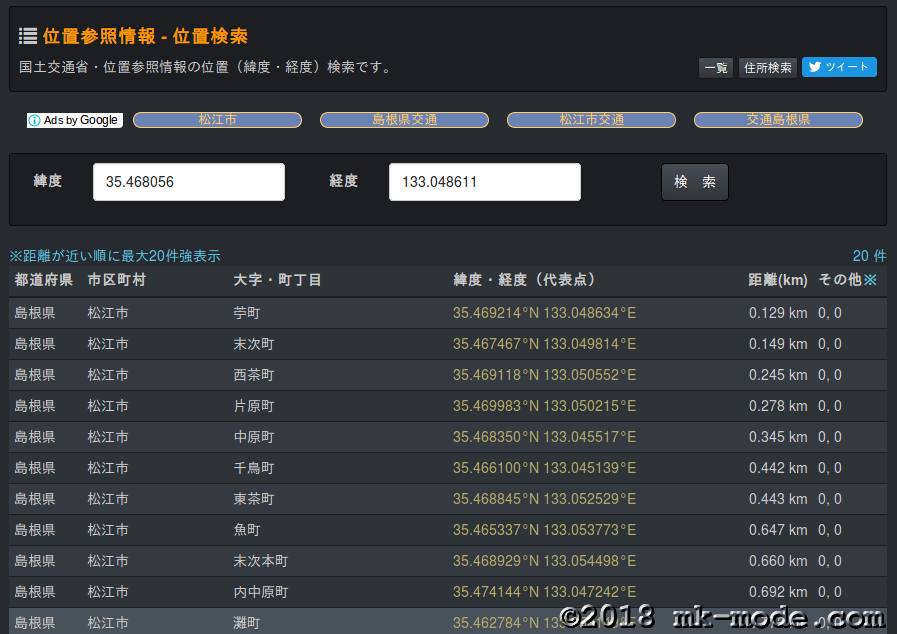Click the coordinates link for 苧町
The width and height of the screenshot is (897, 634).
pos(544,313)
